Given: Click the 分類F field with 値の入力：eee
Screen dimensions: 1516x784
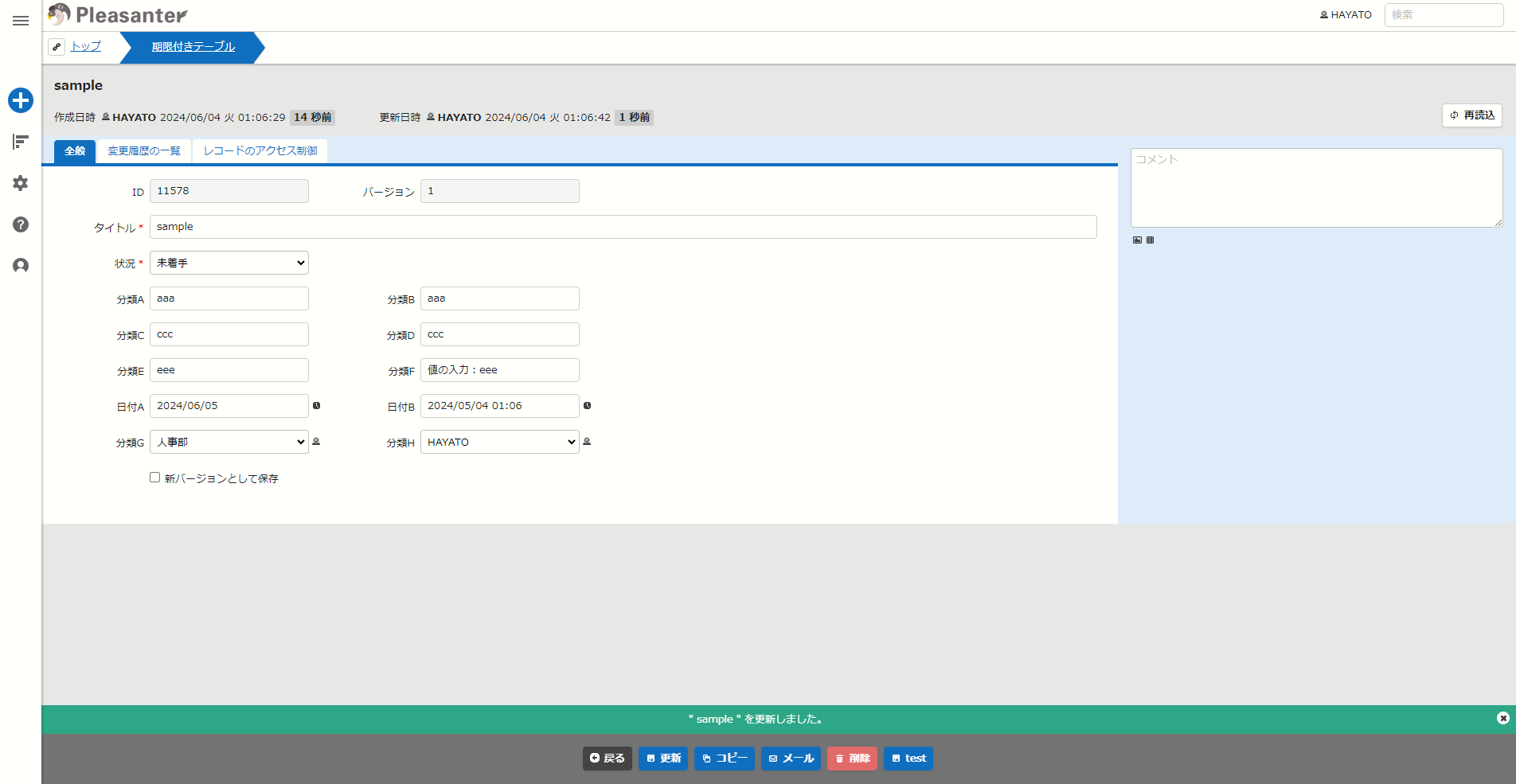Looking at the screenshot, I should (x=500, y=370).
